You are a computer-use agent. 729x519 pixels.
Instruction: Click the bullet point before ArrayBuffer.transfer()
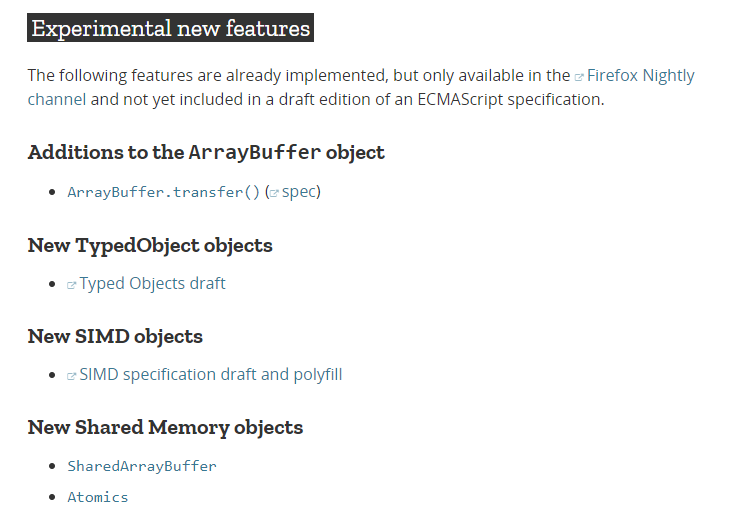point(52,192)
